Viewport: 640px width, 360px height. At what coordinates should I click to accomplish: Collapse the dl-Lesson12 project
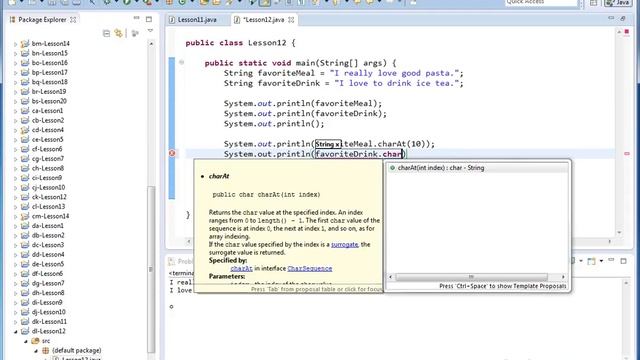click(16, 331)
